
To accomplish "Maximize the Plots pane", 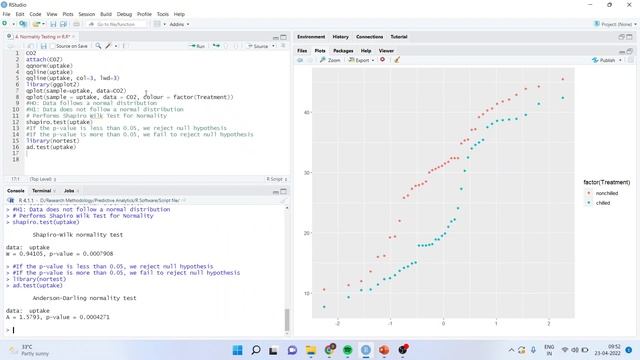I will (x=629, y=51).
